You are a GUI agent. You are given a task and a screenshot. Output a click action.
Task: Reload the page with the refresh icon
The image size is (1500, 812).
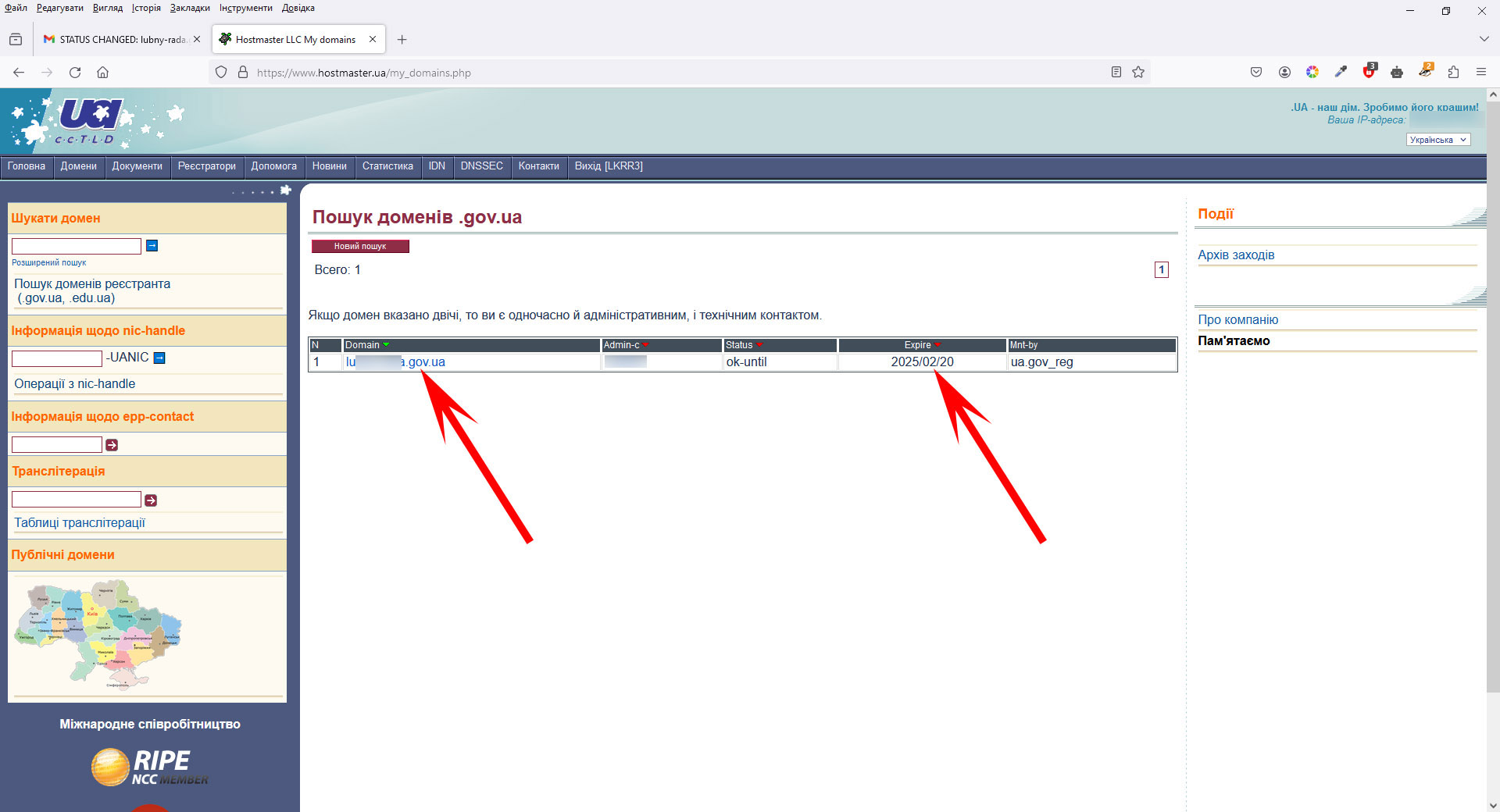point(75,73)
